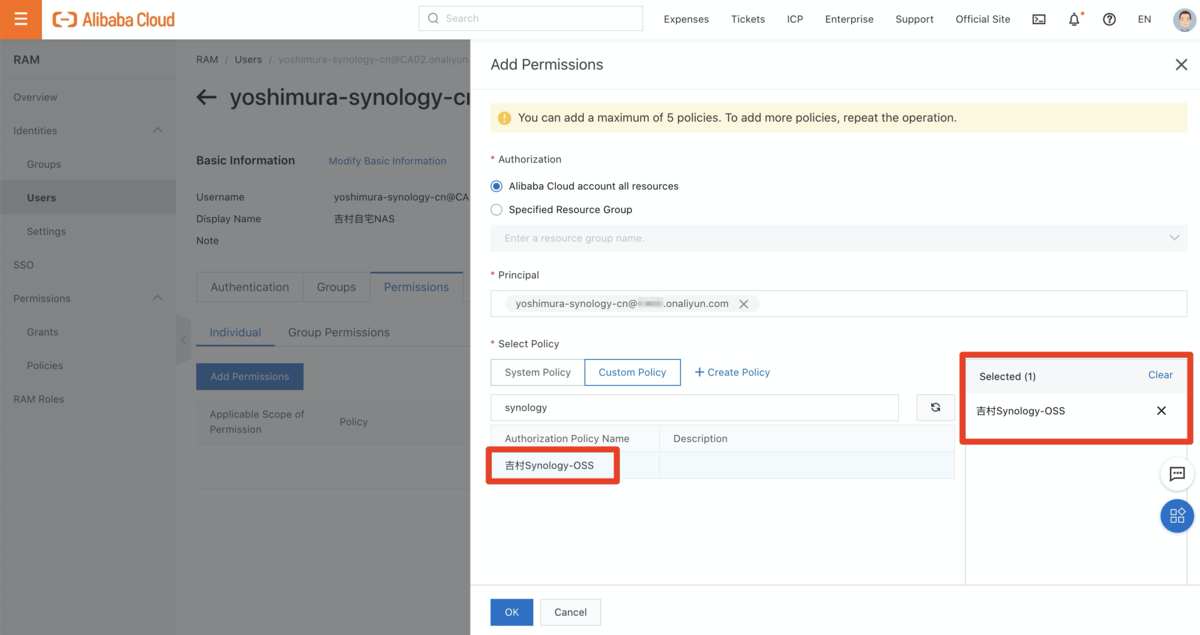Collapse the Permissions sidebar section
The width and height of the screenshot is (1200, 635).
click(x=157, y=298)
